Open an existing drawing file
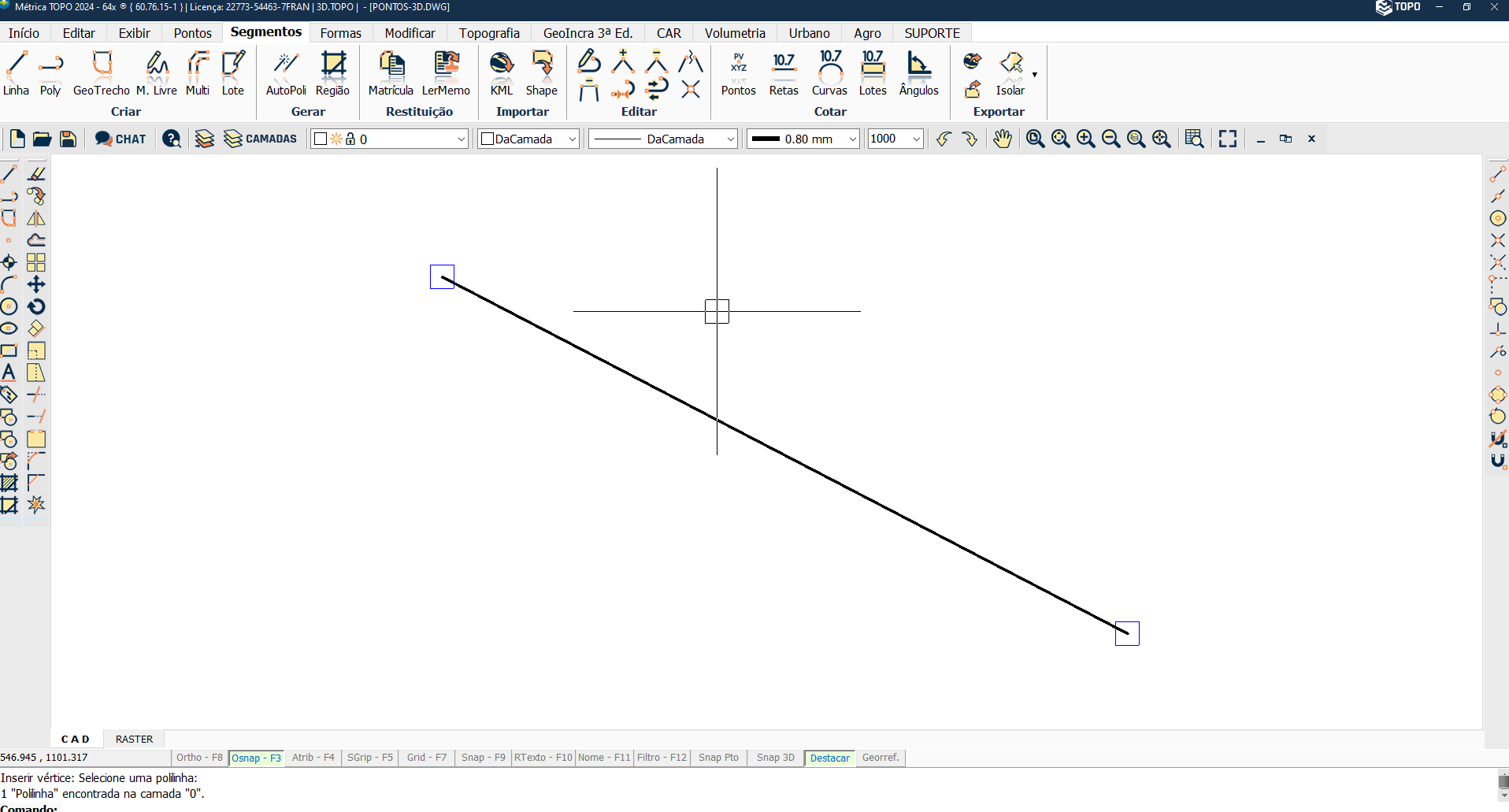The width and height of the screenshot is (1509, 812). click(42, 139)
